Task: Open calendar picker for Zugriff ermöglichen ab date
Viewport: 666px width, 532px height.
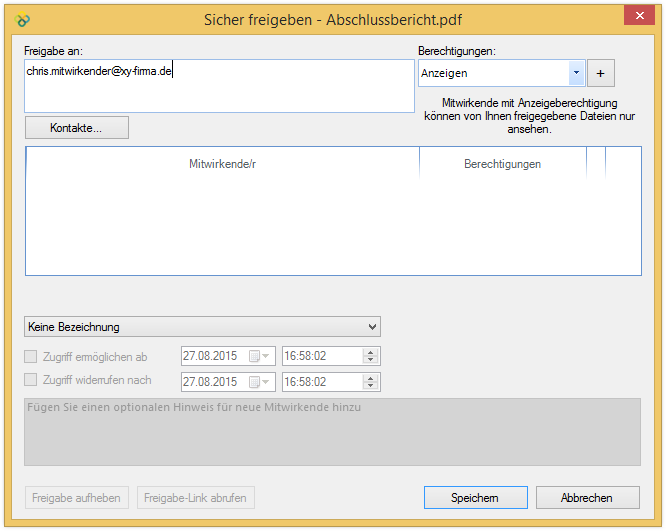Action: pos(259,356)
